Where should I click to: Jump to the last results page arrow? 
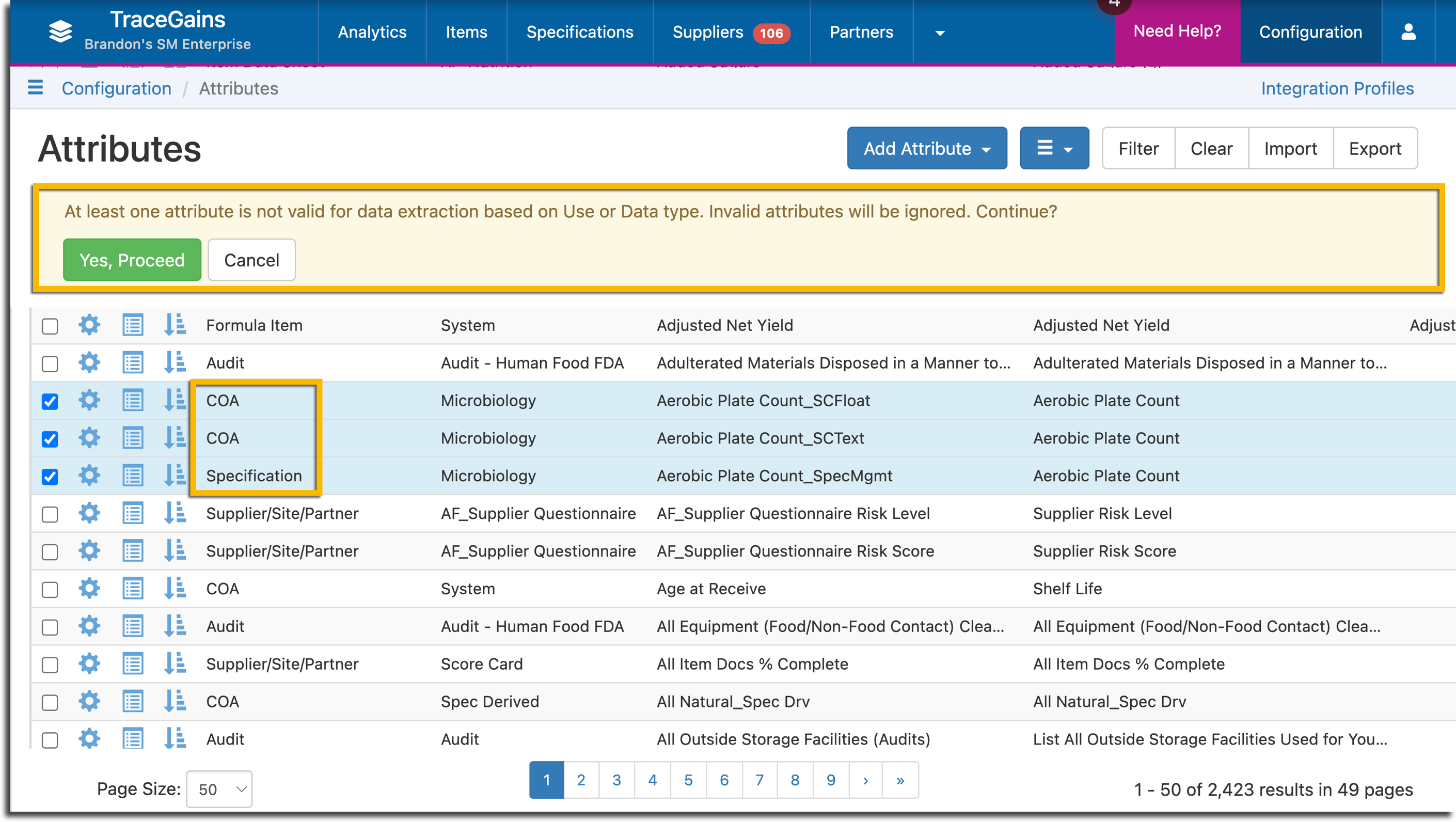coord(900,780)
